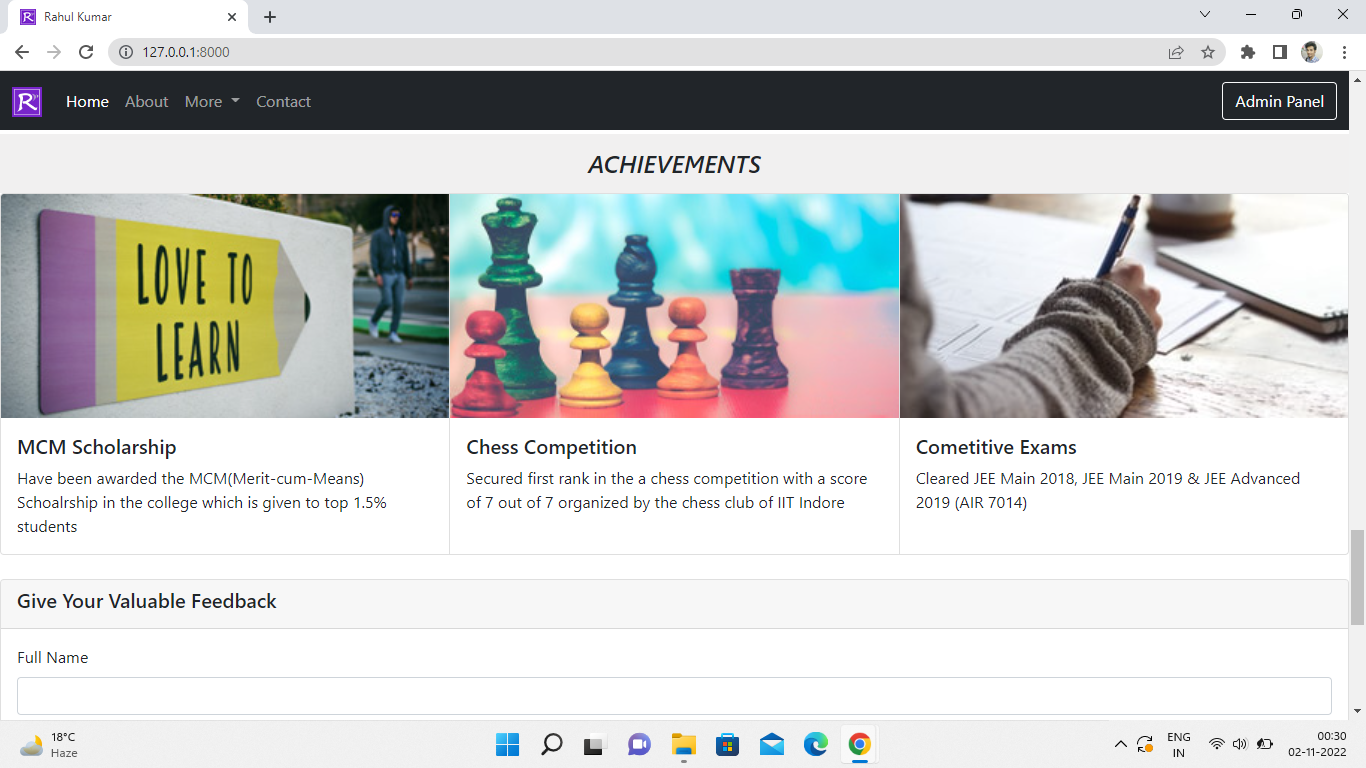
Task: Click the Chrome profile avatar
Action: tap(1311, 51)
